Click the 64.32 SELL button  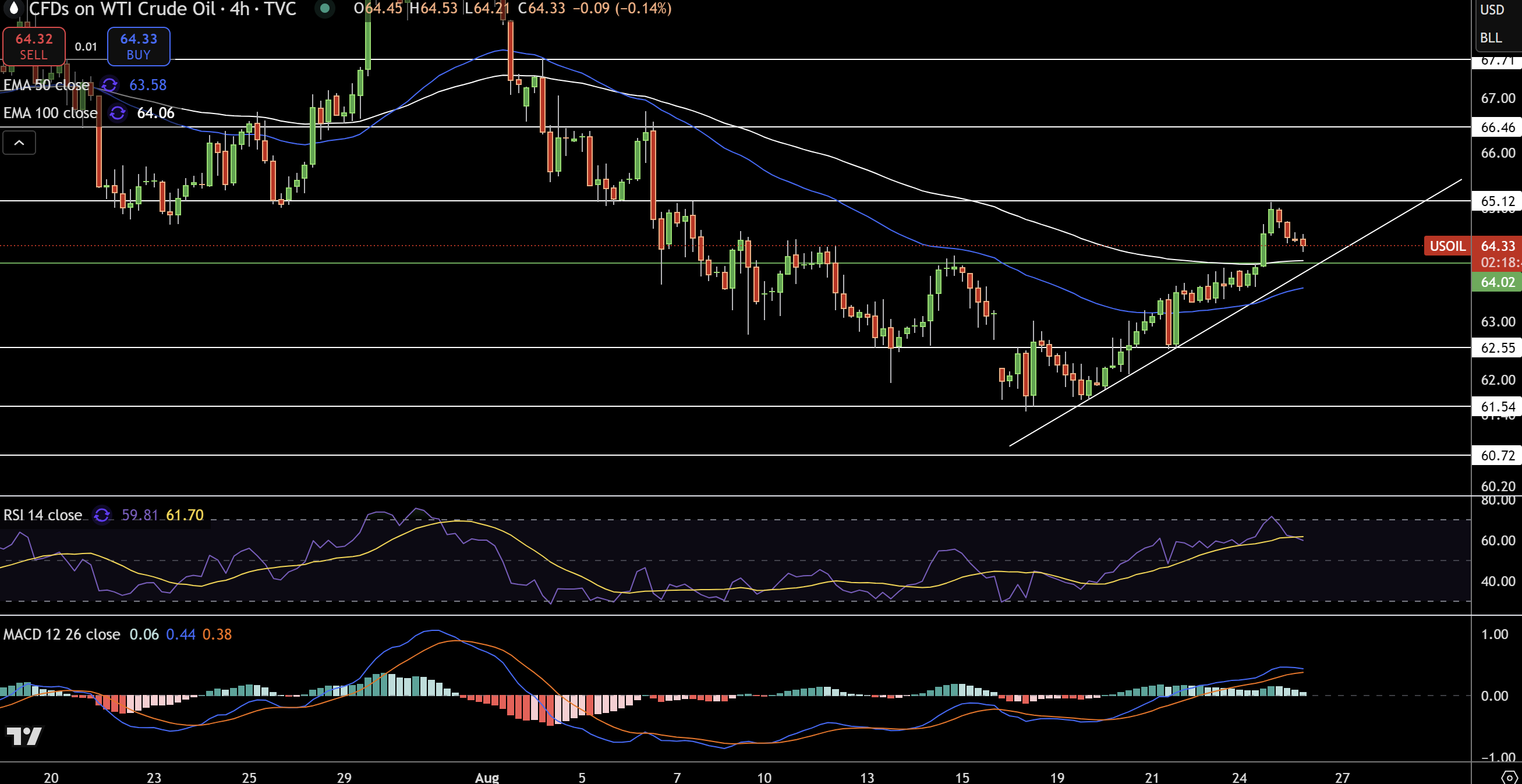34,46
